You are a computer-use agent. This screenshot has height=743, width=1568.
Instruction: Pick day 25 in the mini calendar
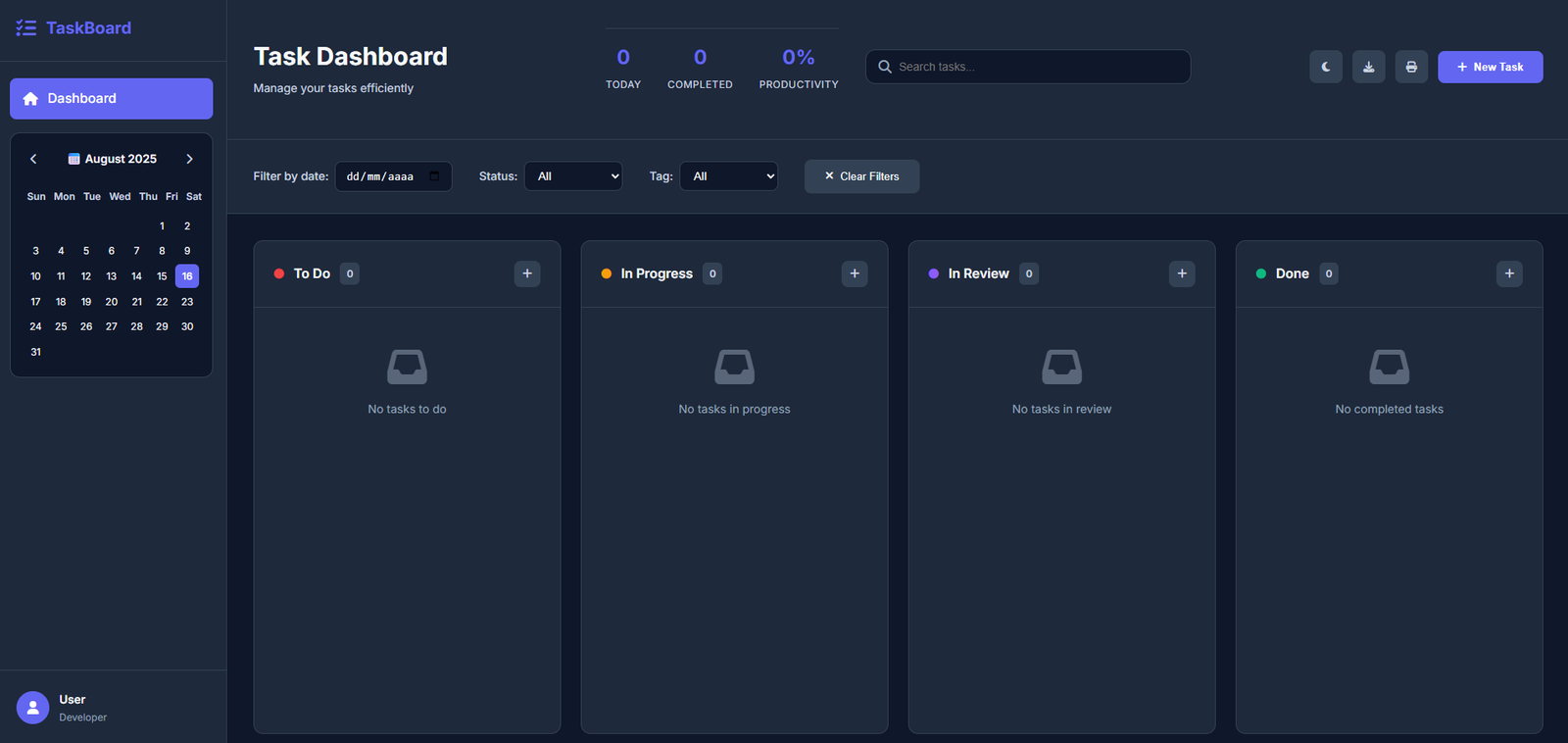tap(61, 326)
